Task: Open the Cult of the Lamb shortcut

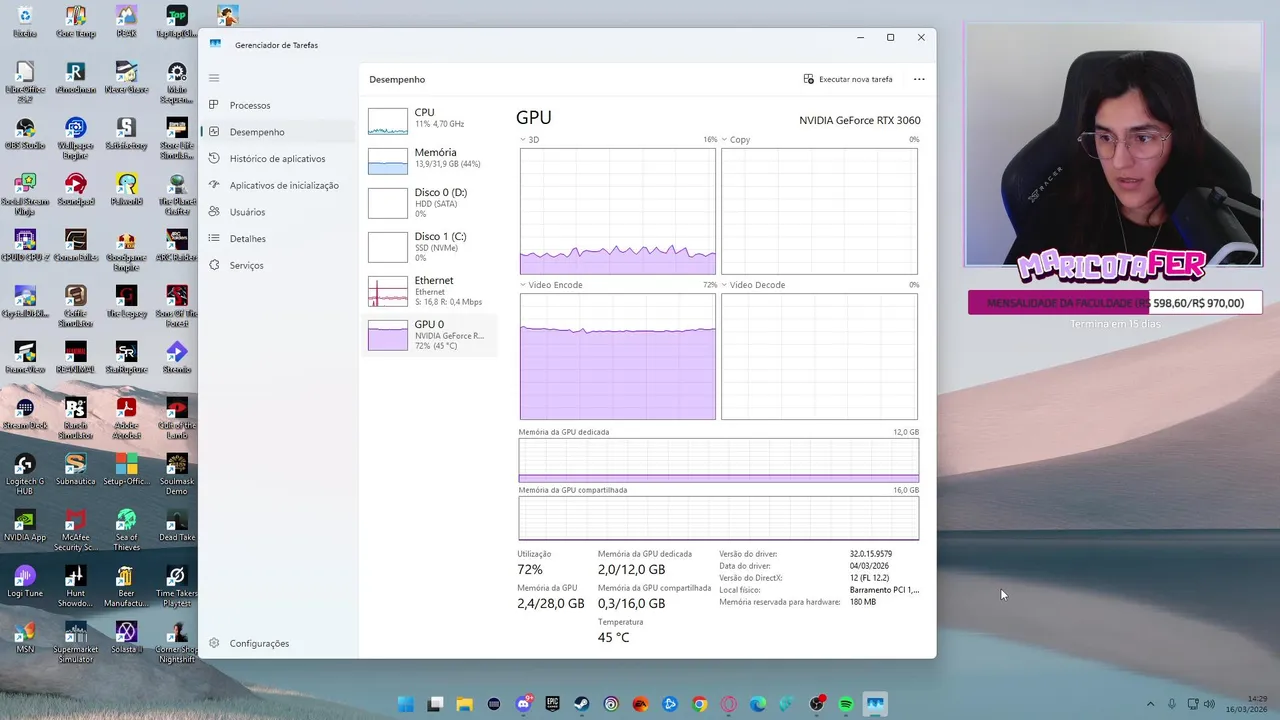Action: coord(177,418)
